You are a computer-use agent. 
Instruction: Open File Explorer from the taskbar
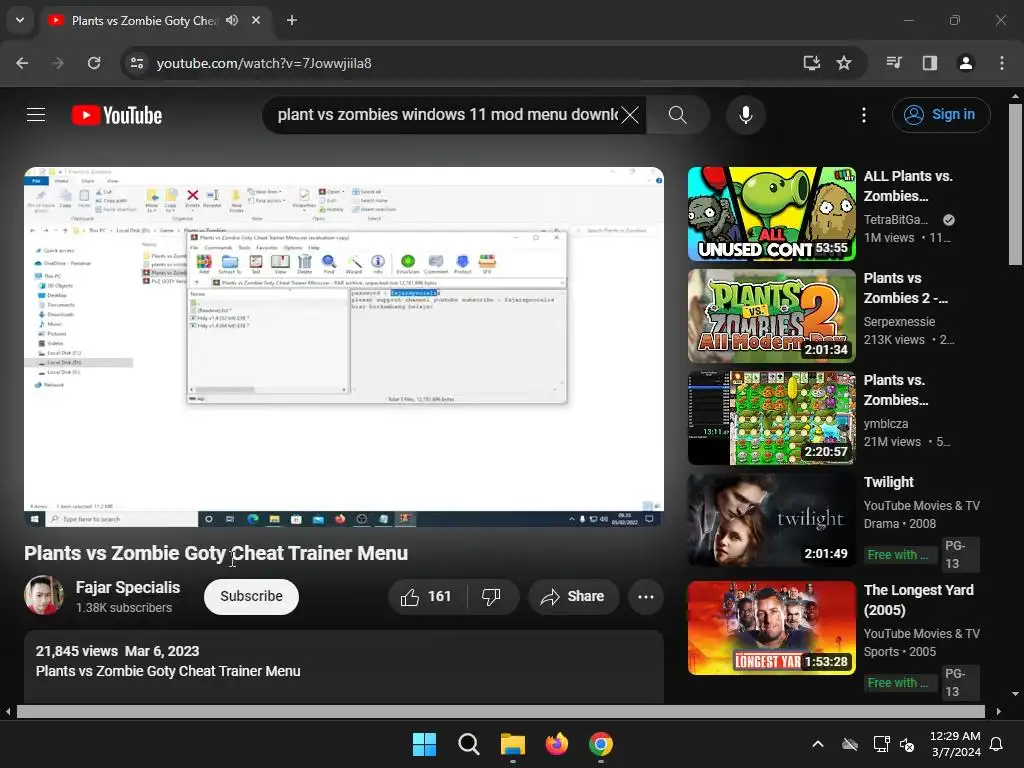(x=513, y=744)
